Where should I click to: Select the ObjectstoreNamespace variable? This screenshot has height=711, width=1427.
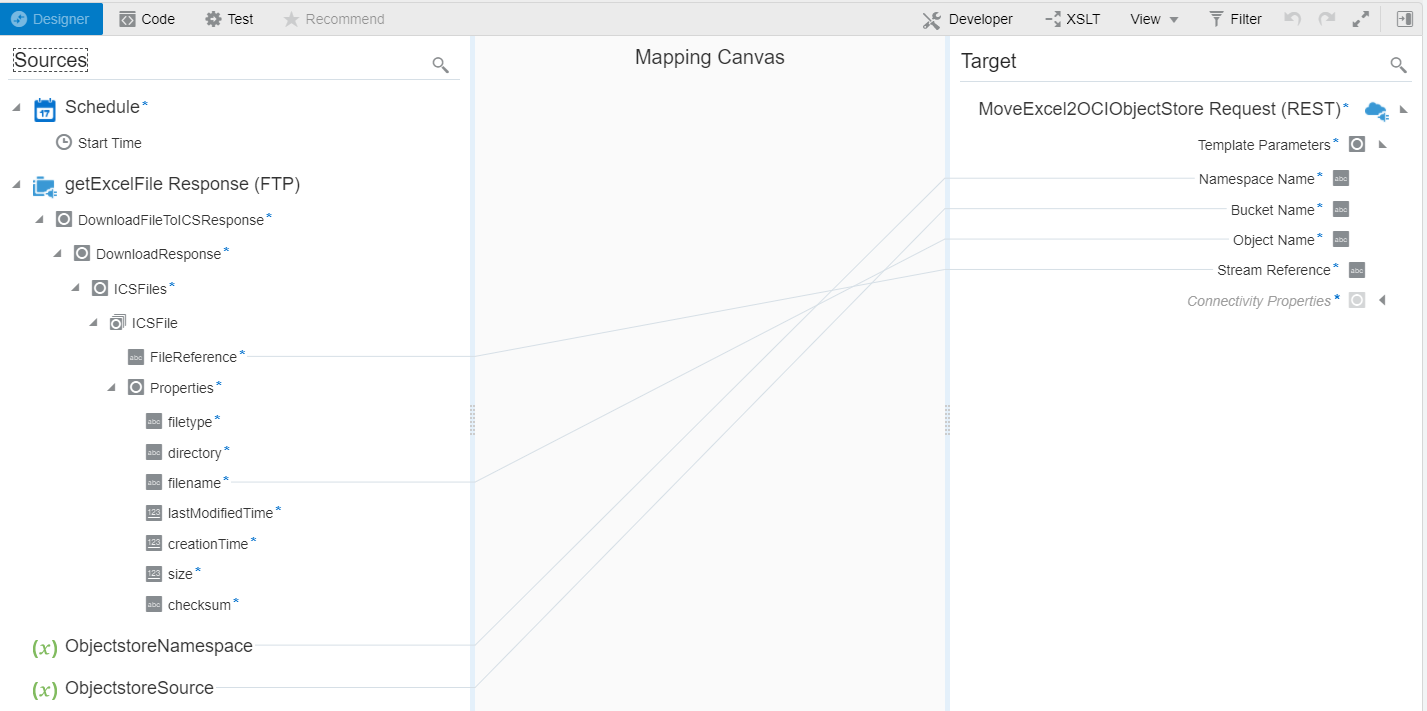coord(158,646)
